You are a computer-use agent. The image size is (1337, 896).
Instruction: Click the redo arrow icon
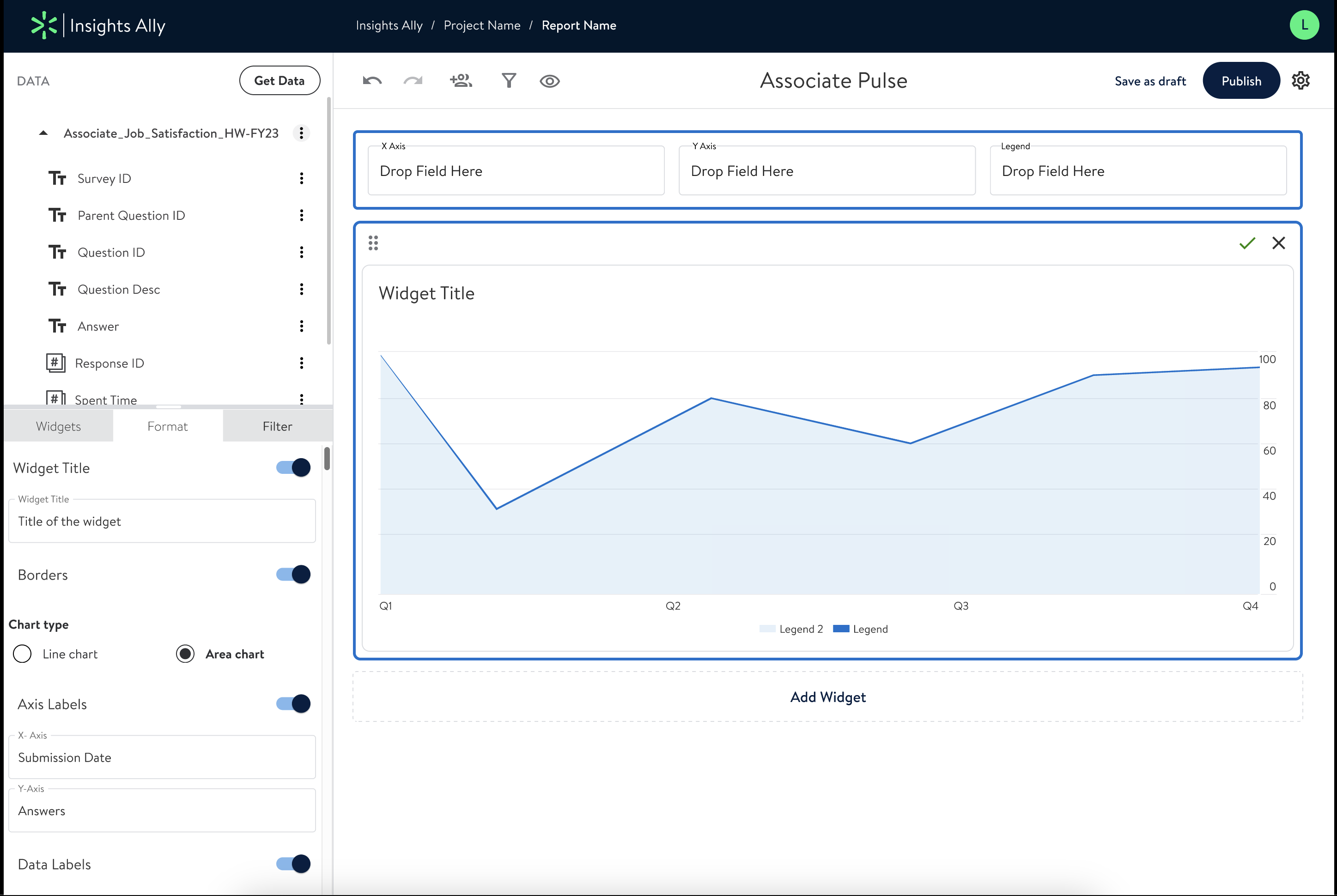(x=413, y=80)
